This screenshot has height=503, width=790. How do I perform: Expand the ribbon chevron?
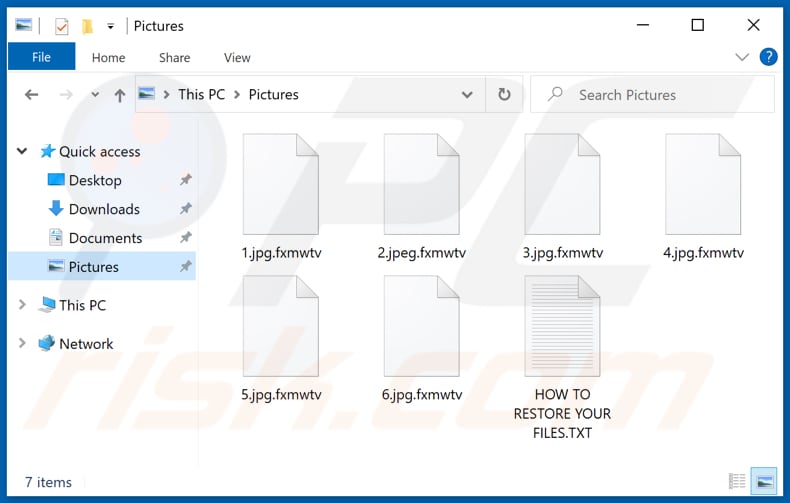pyautogui.click(x=742, y=57)
